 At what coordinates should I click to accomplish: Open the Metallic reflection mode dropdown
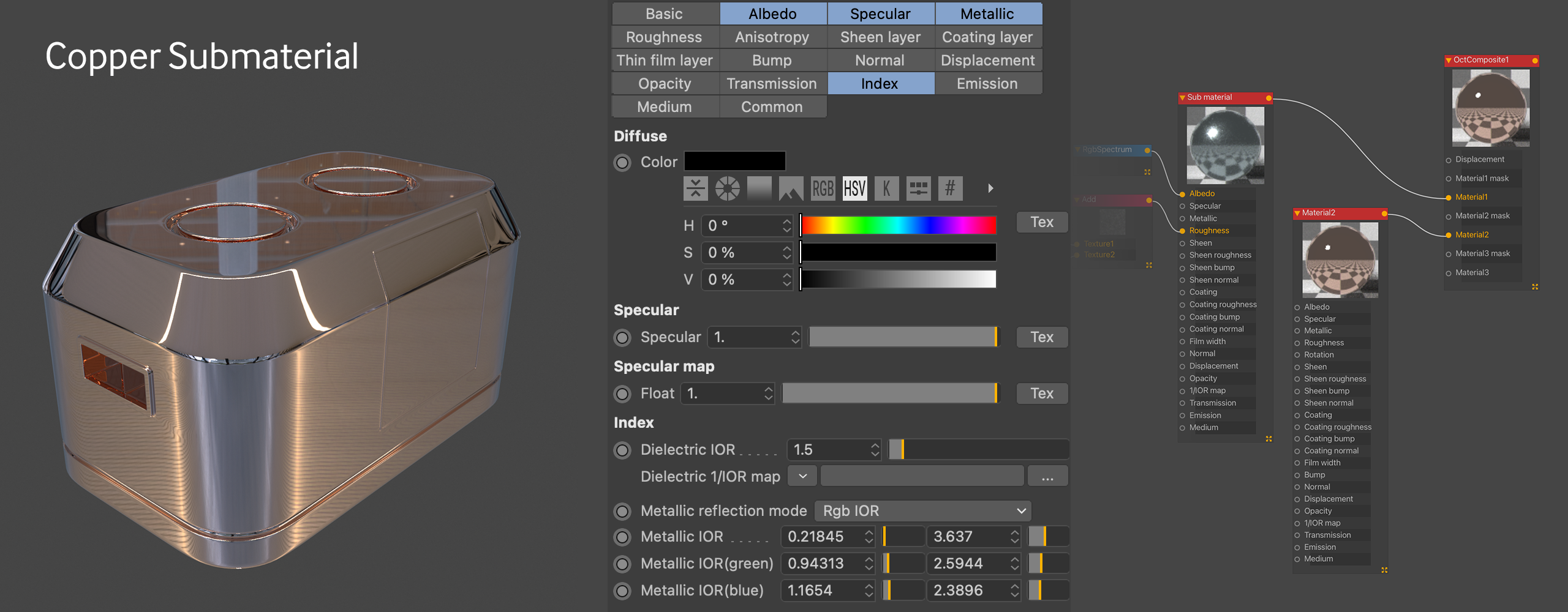(x=922, y=511)
